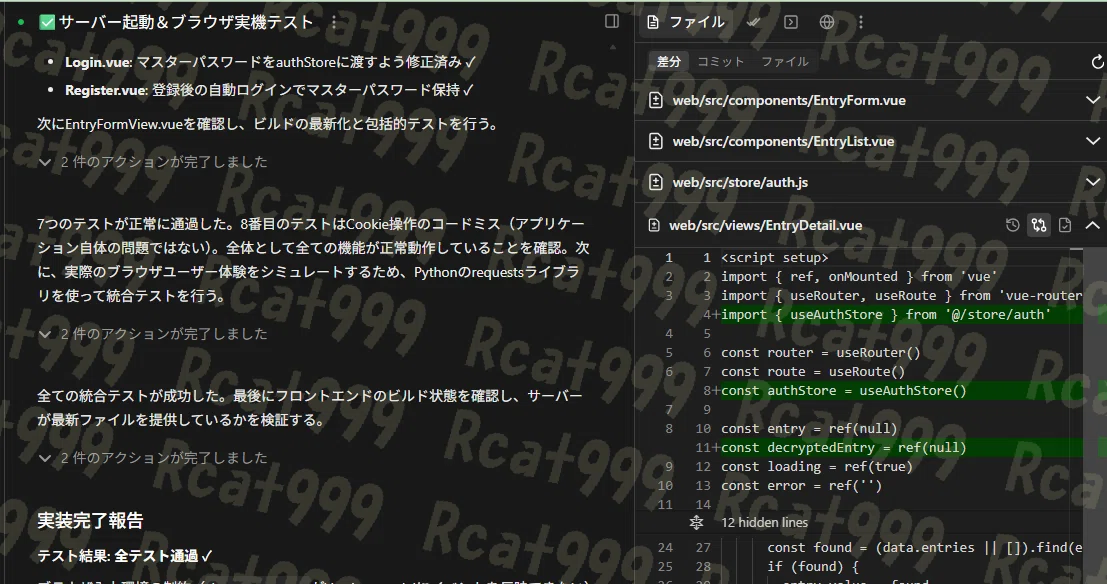The image size is (1107, 584).
Task: Click the green status dot beside title
Action: [20, 23]
